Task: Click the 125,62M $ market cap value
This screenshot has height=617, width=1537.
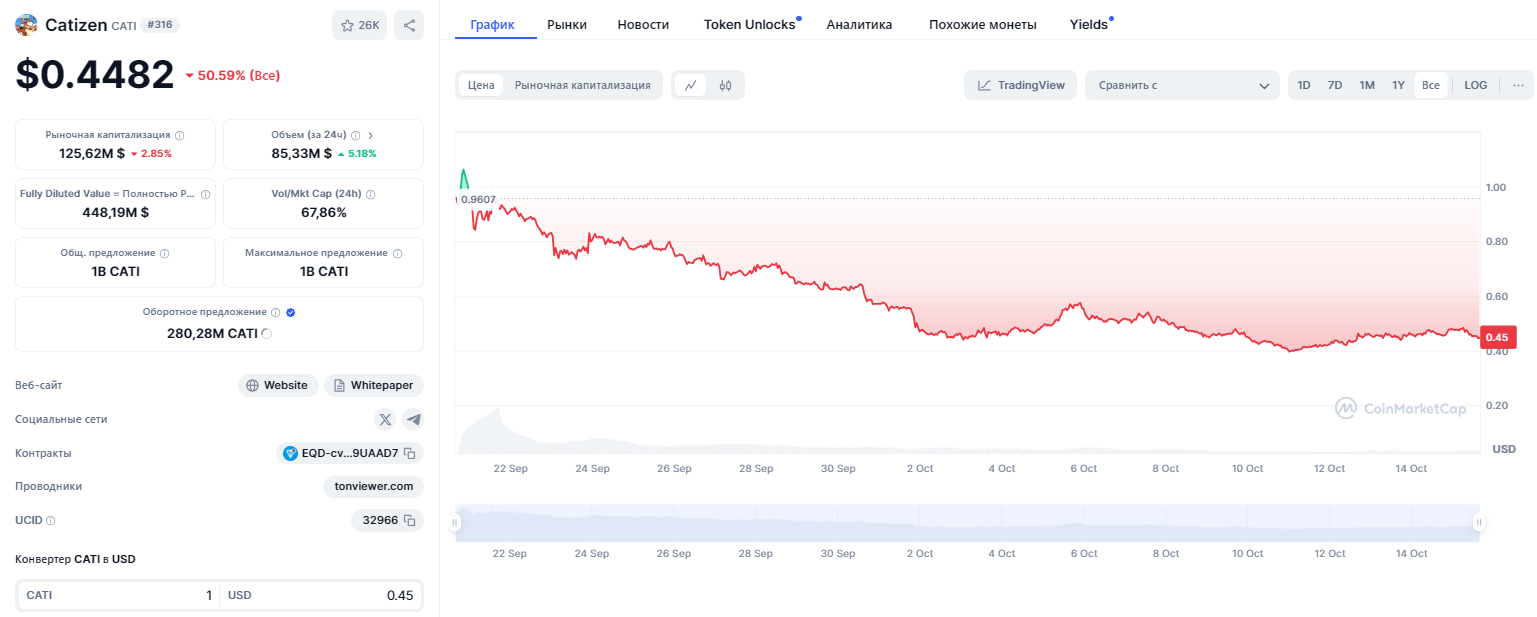Action: point(92,154)
